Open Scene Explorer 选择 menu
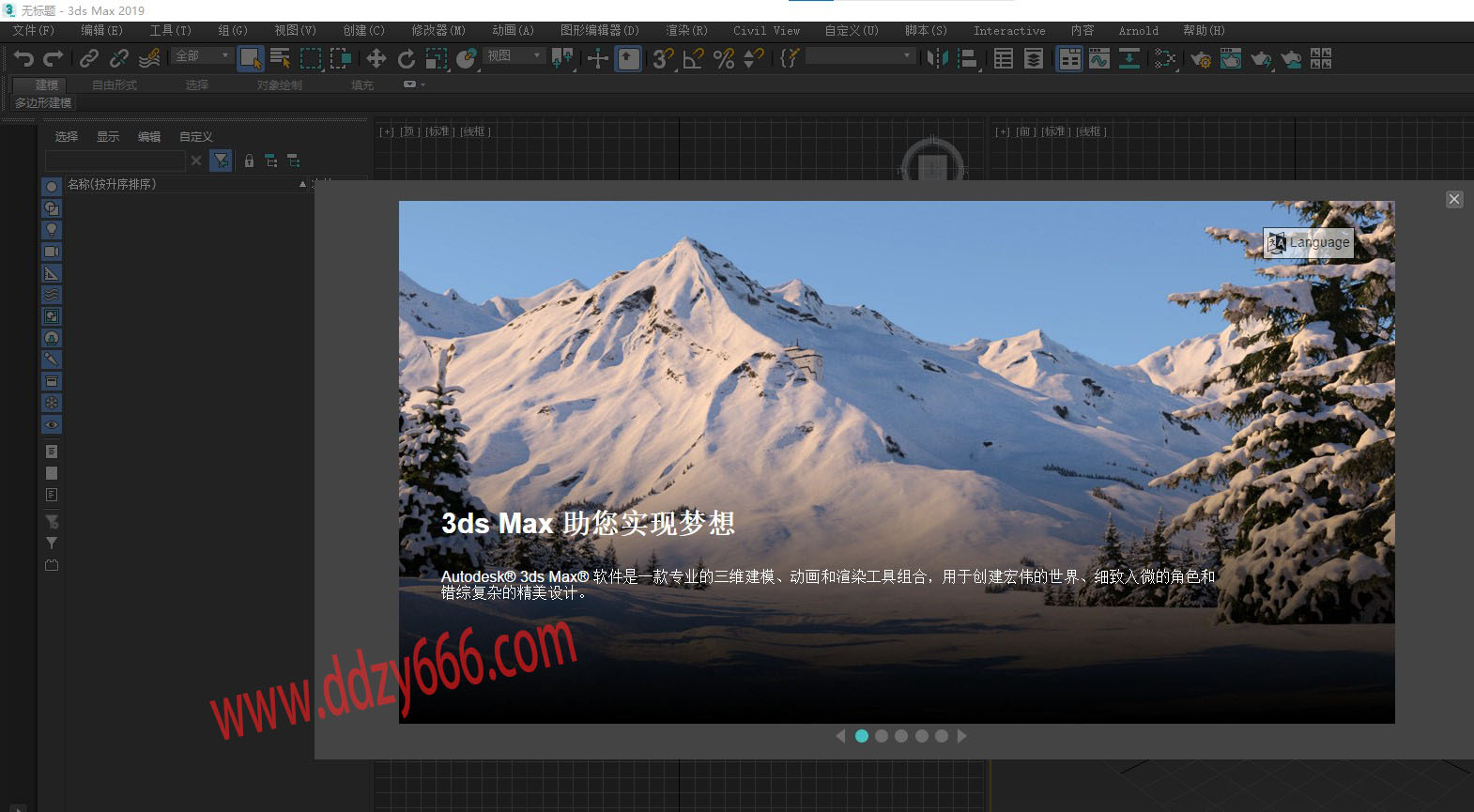 [67, 137]
